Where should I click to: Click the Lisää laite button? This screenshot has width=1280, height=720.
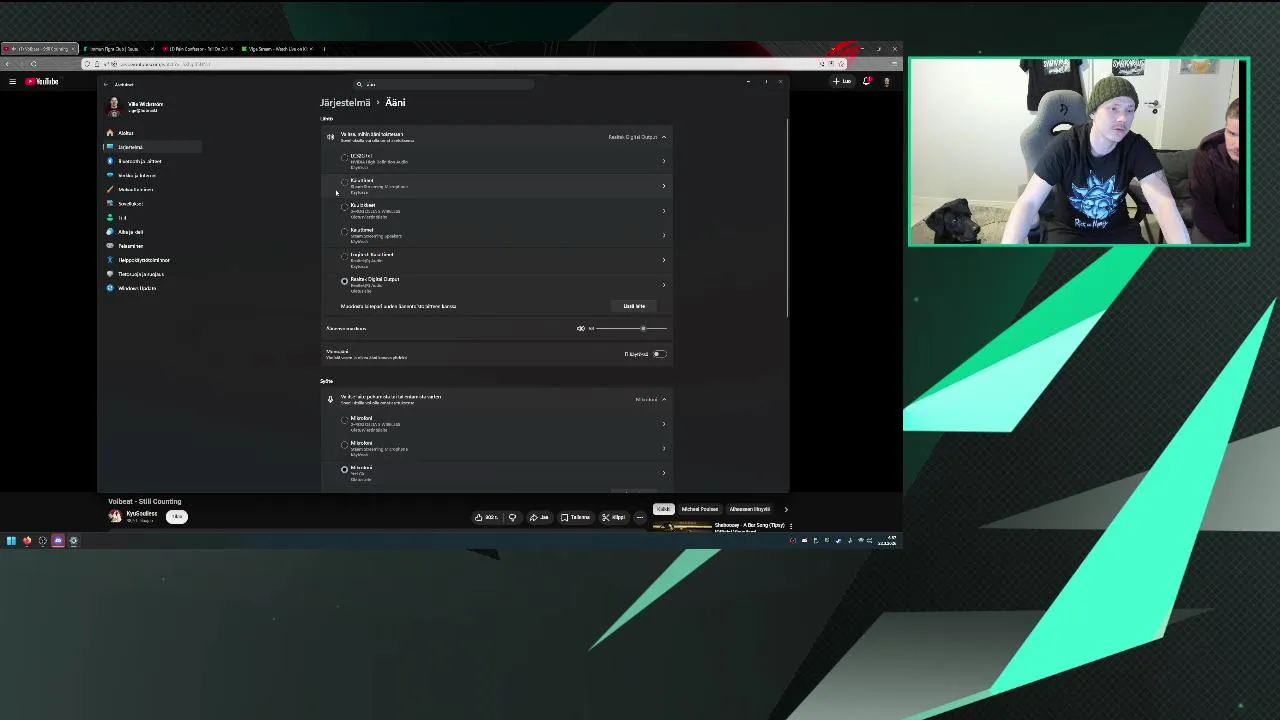(x=634, y=306)
